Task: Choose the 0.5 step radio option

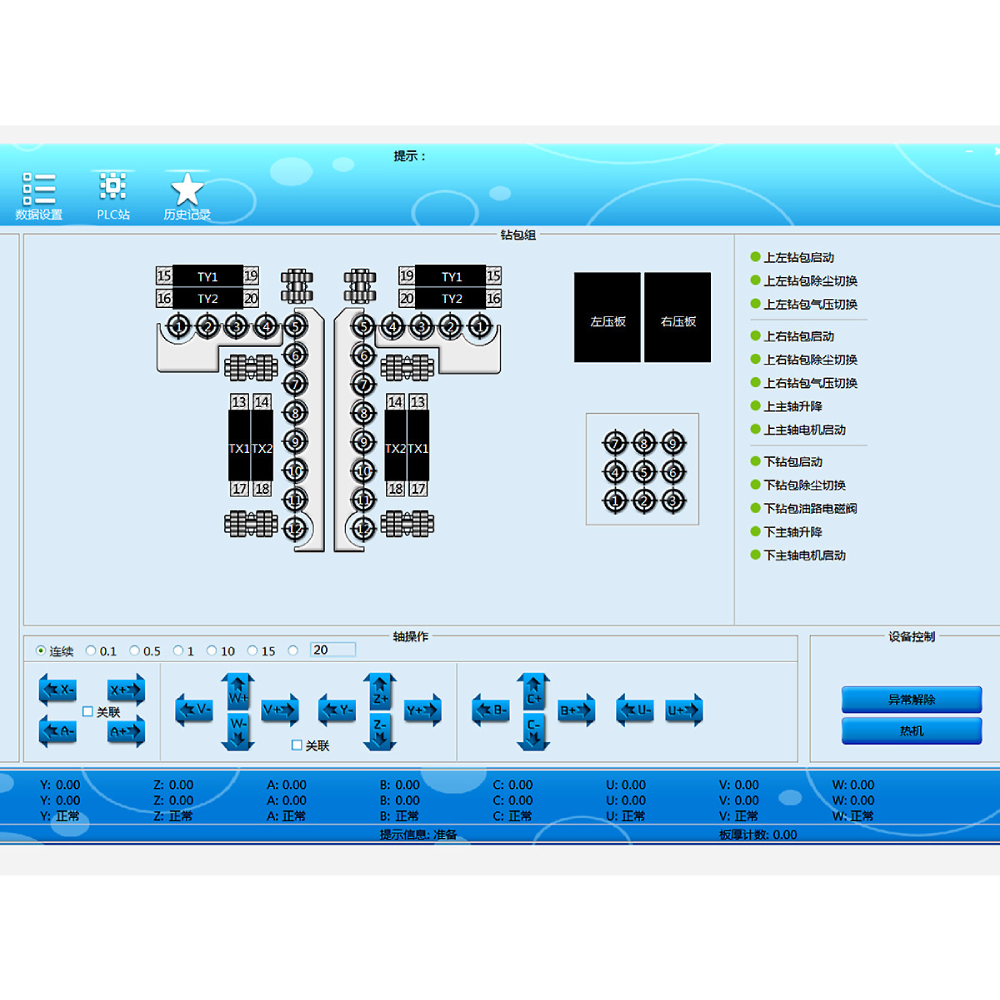Action: coord(135,651)
